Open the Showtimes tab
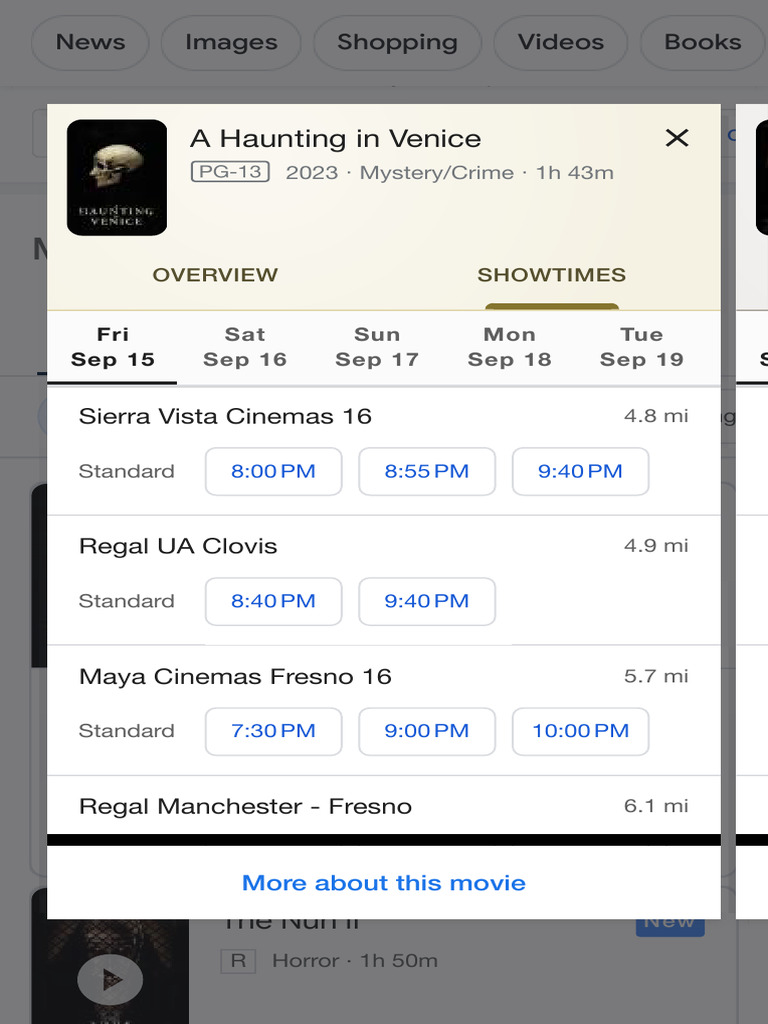The image size is (768, 1024). pyautogui.click(x=551, y=275)
